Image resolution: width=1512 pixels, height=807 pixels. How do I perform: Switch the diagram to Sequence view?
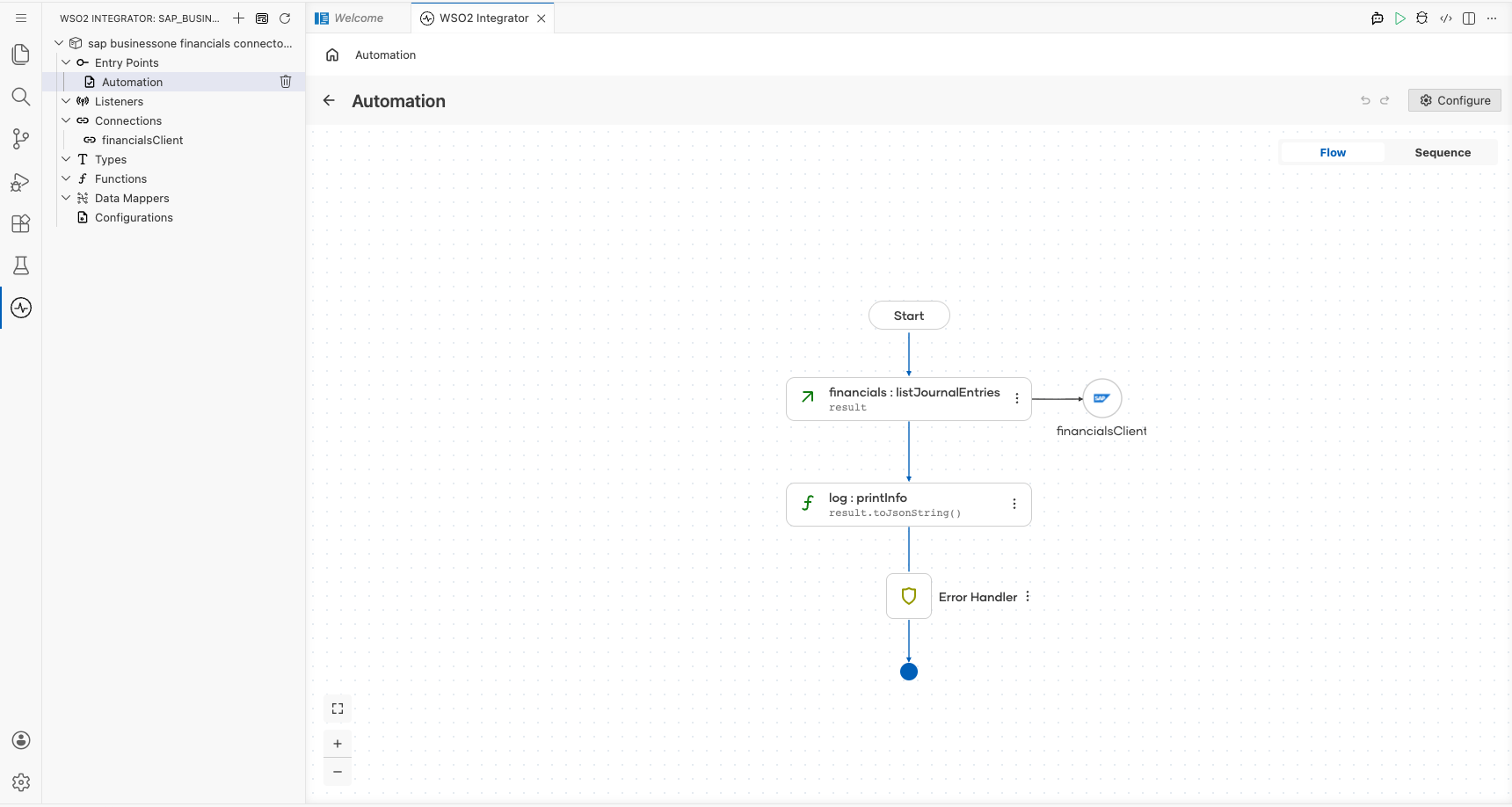(x=1443, y=152)
